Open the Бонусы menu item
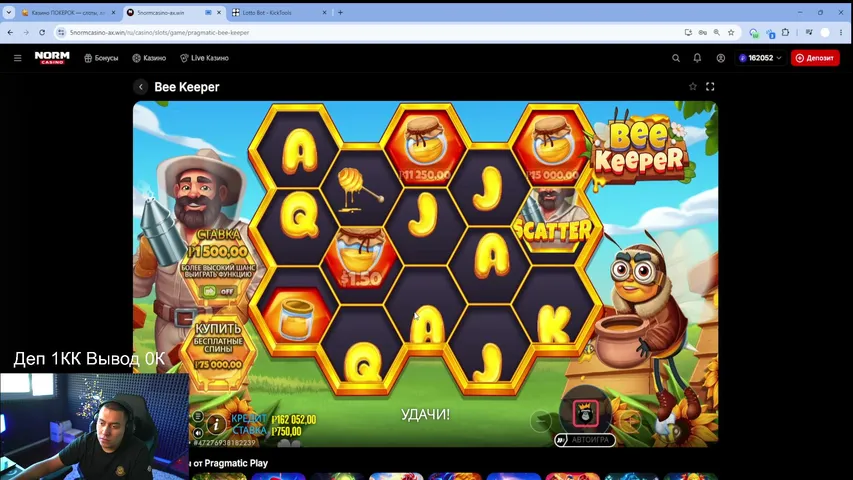This screenshot has width=853, height=480. [101, 58]
